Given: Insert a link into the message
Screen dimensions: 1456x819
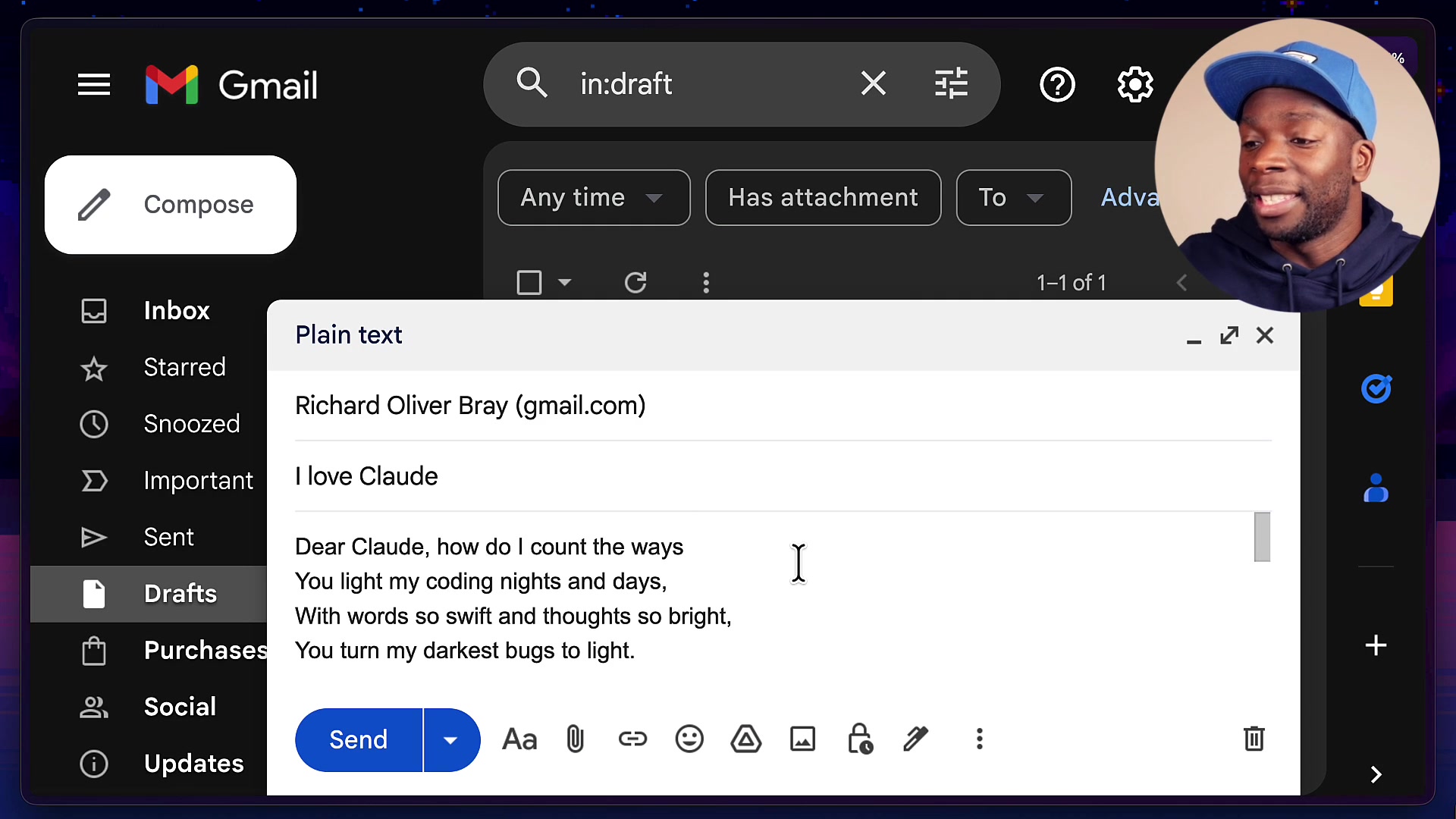Looking at the screenshot, I should click(632, 739).
